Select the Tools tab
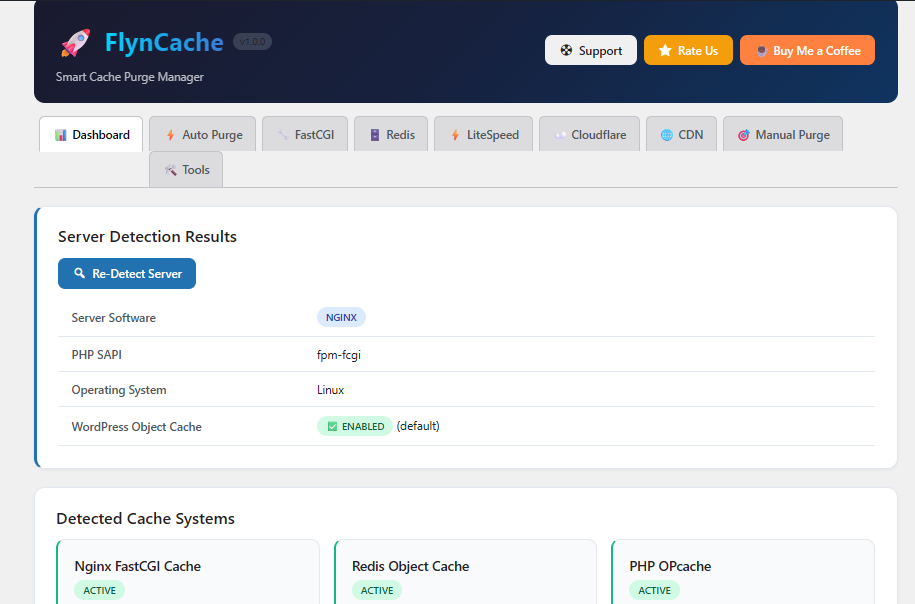 click(x=186, y=169)
